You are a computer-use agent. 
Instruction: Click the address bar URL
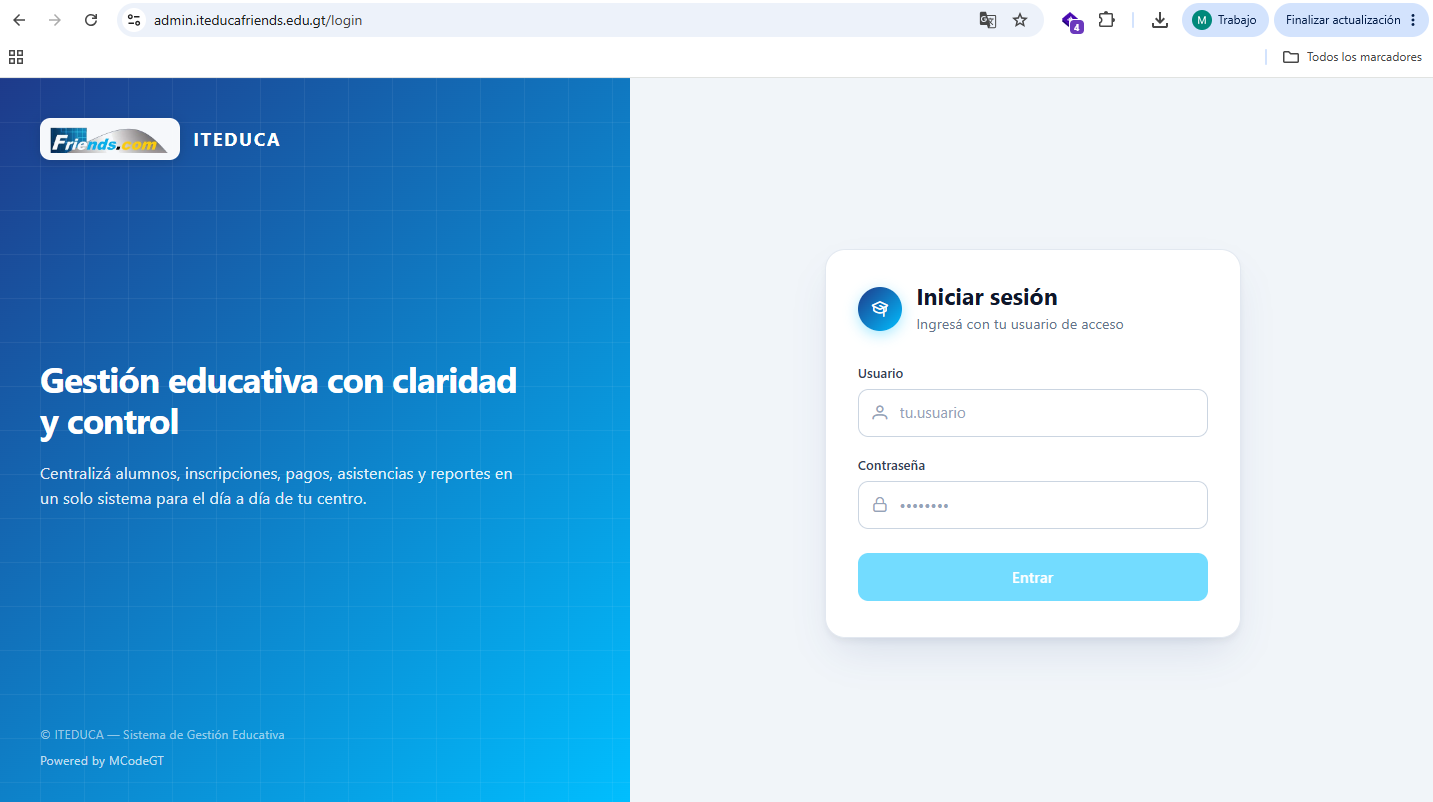[x=258, y=20]
